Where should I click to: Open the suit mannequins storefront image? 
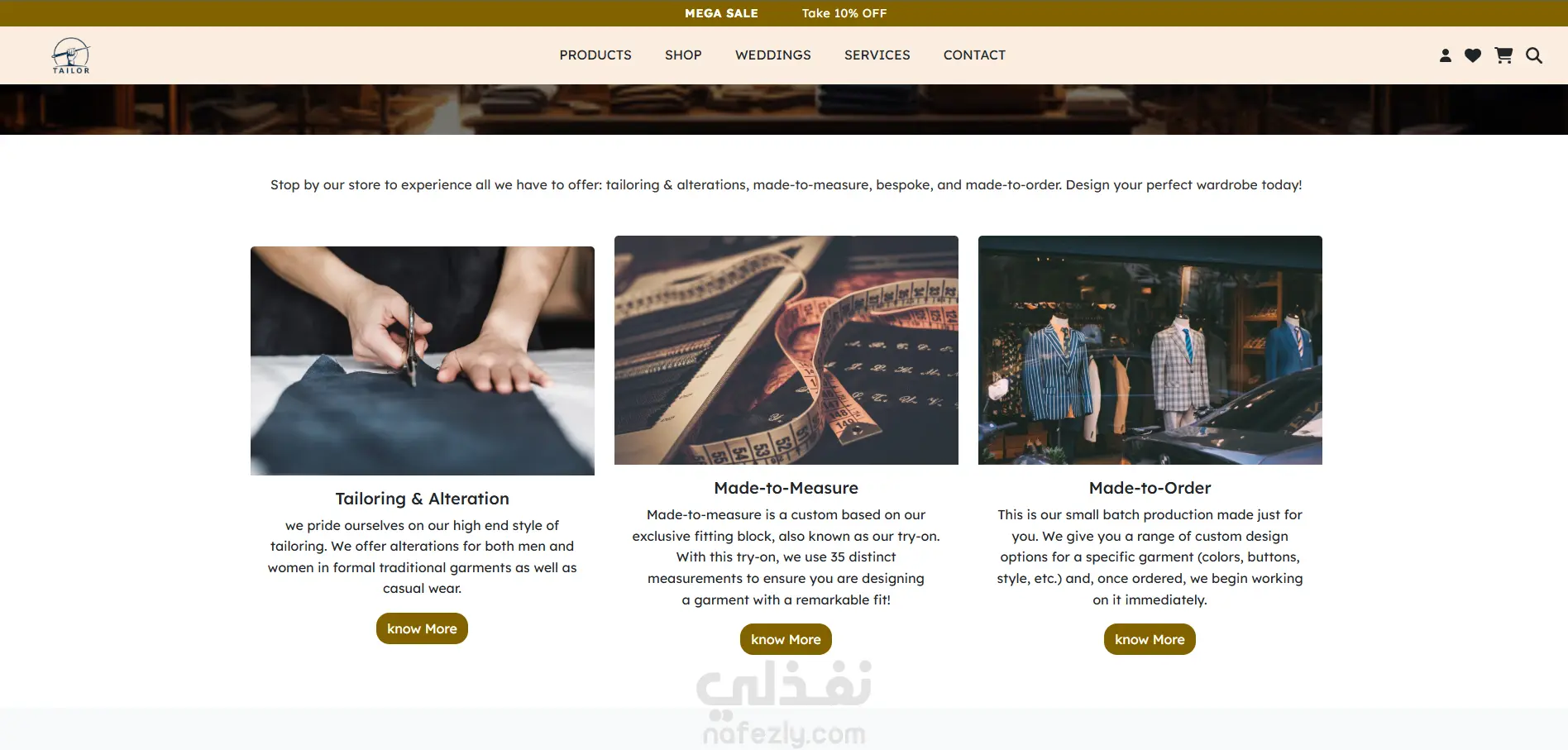1150,350
